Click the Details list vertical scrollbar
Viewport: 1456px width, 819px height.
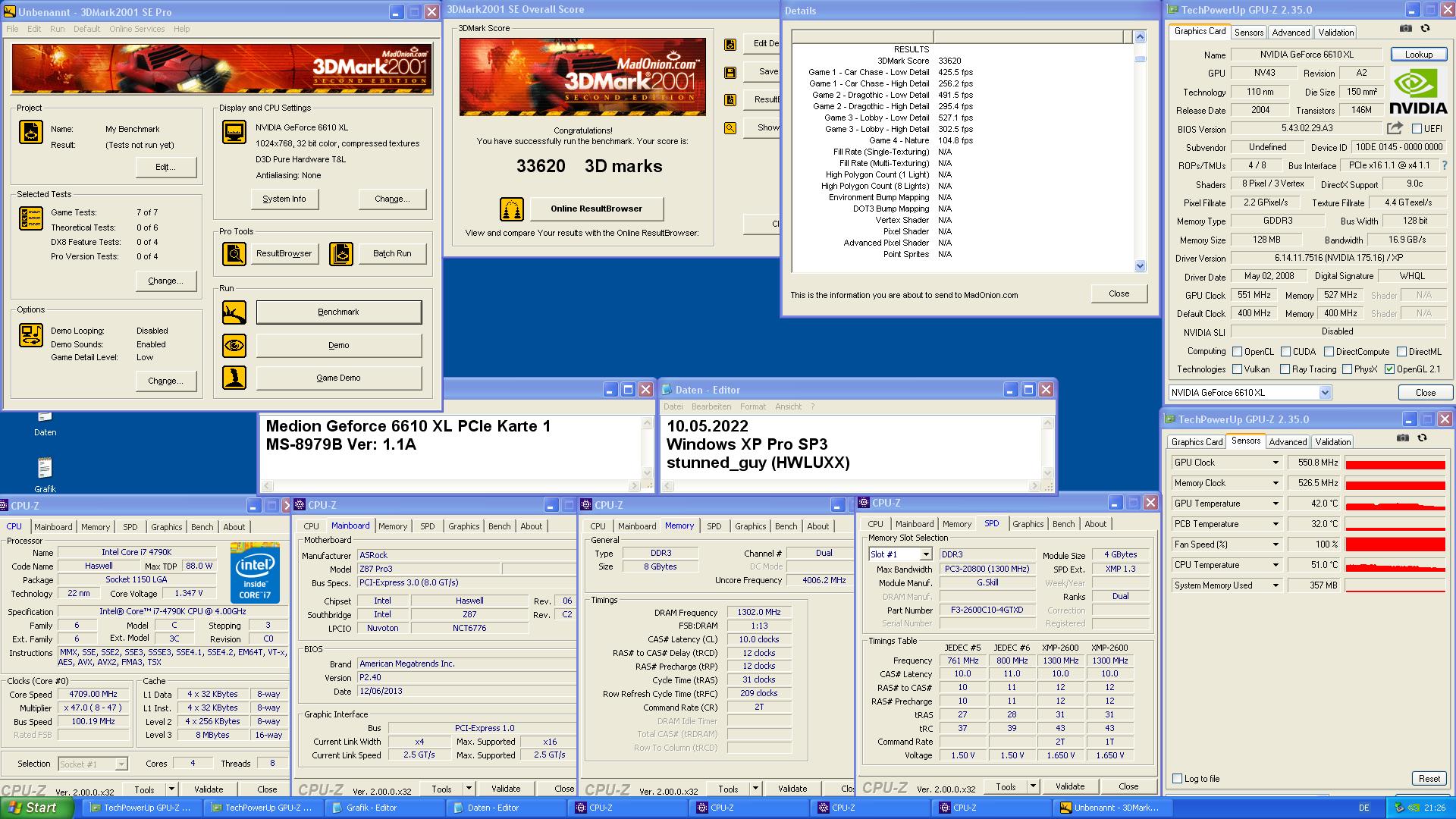click(x=1140, y=151)
